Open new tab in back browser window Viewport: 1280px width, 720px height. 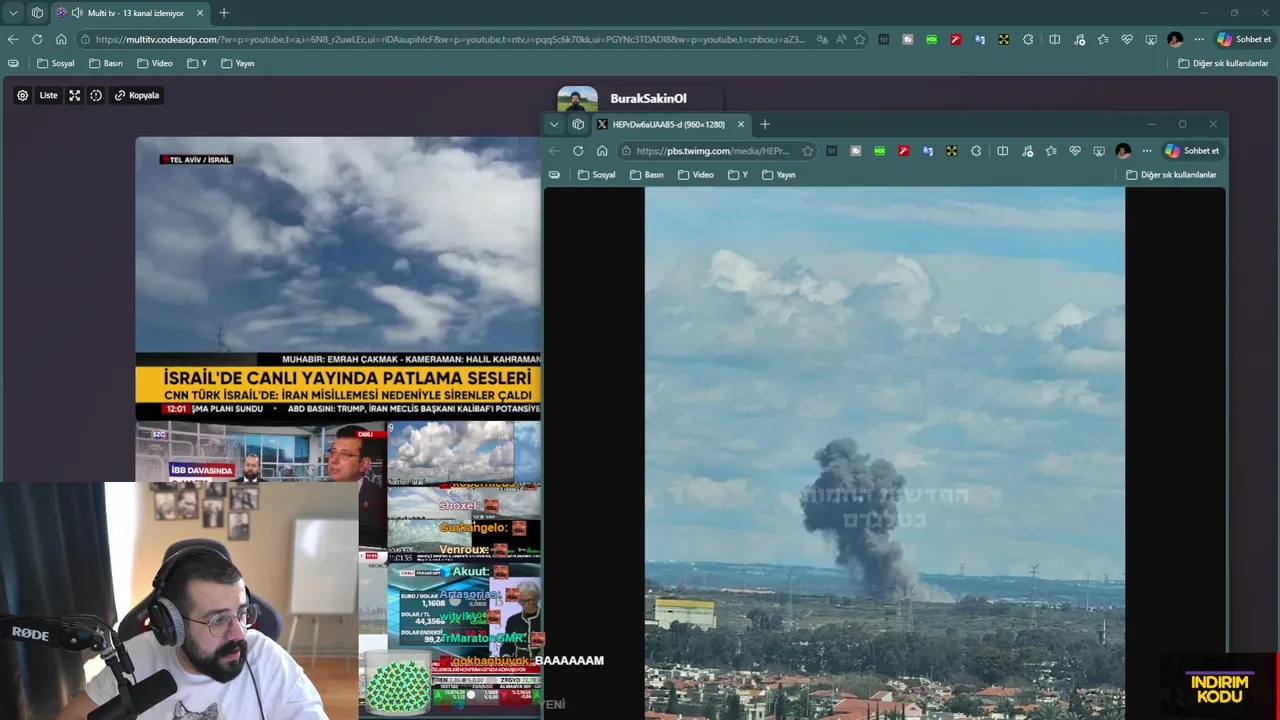tap(224, 13)
